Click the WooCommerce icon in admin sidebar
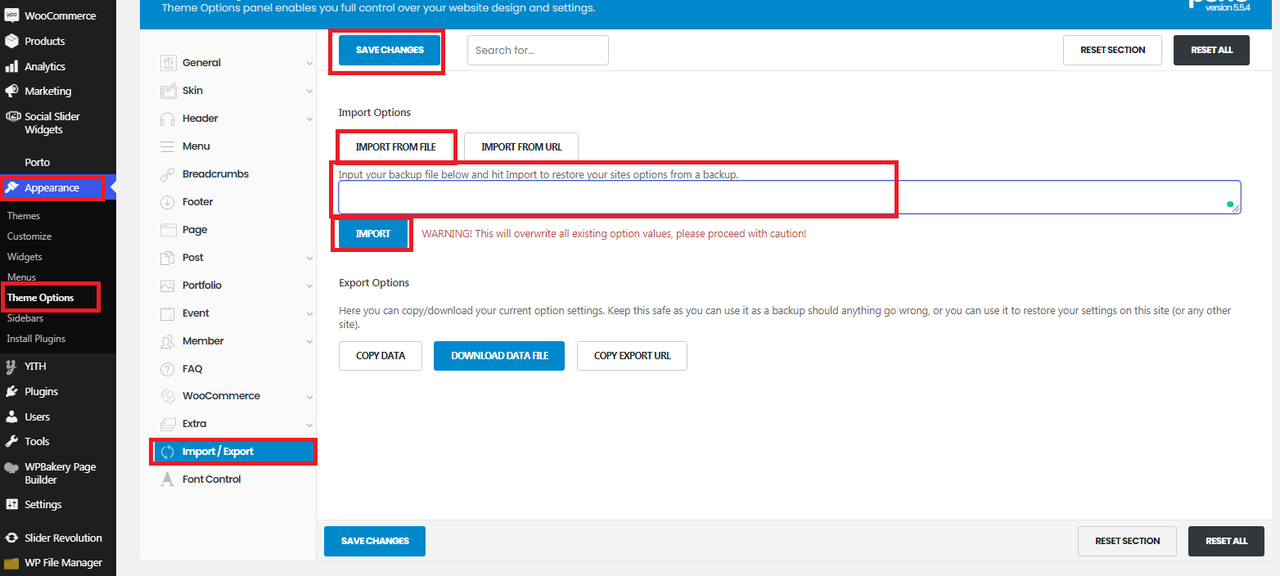This screenshot has height=576, width=1280. click(x=12, y=15)
